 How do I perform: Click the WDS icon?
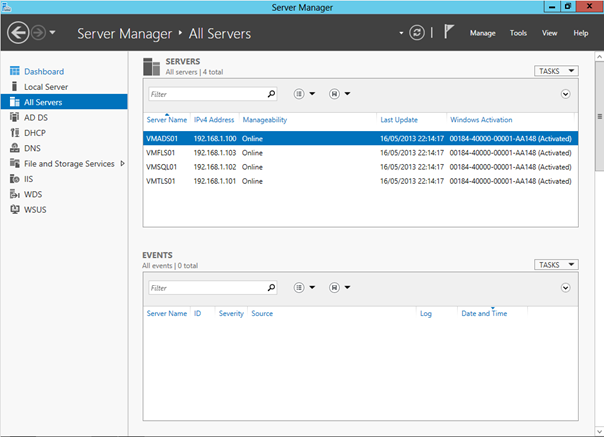15,194
